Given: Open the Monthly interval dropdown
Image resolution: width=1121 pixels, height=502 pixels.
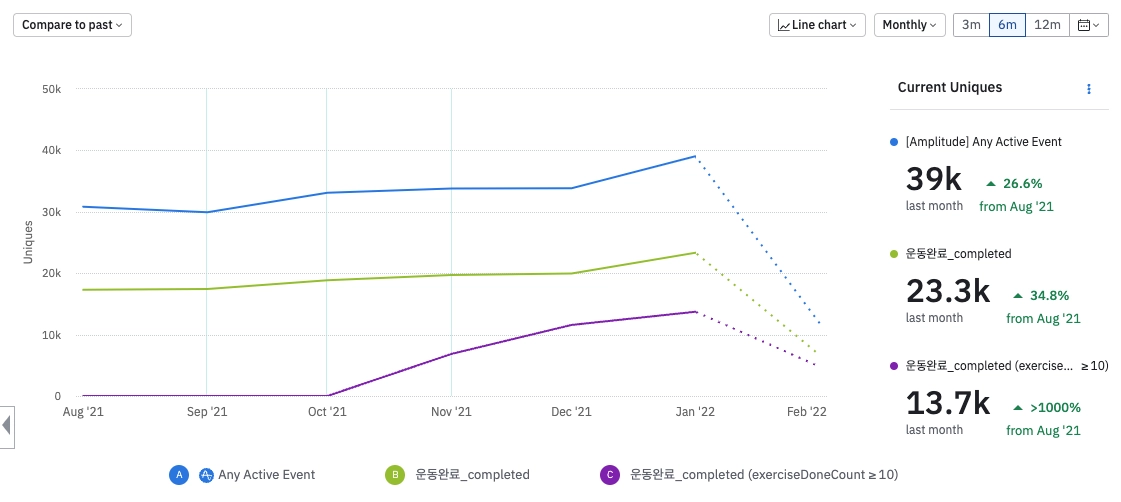Looking at the screenshot, I should pos(909,25).
